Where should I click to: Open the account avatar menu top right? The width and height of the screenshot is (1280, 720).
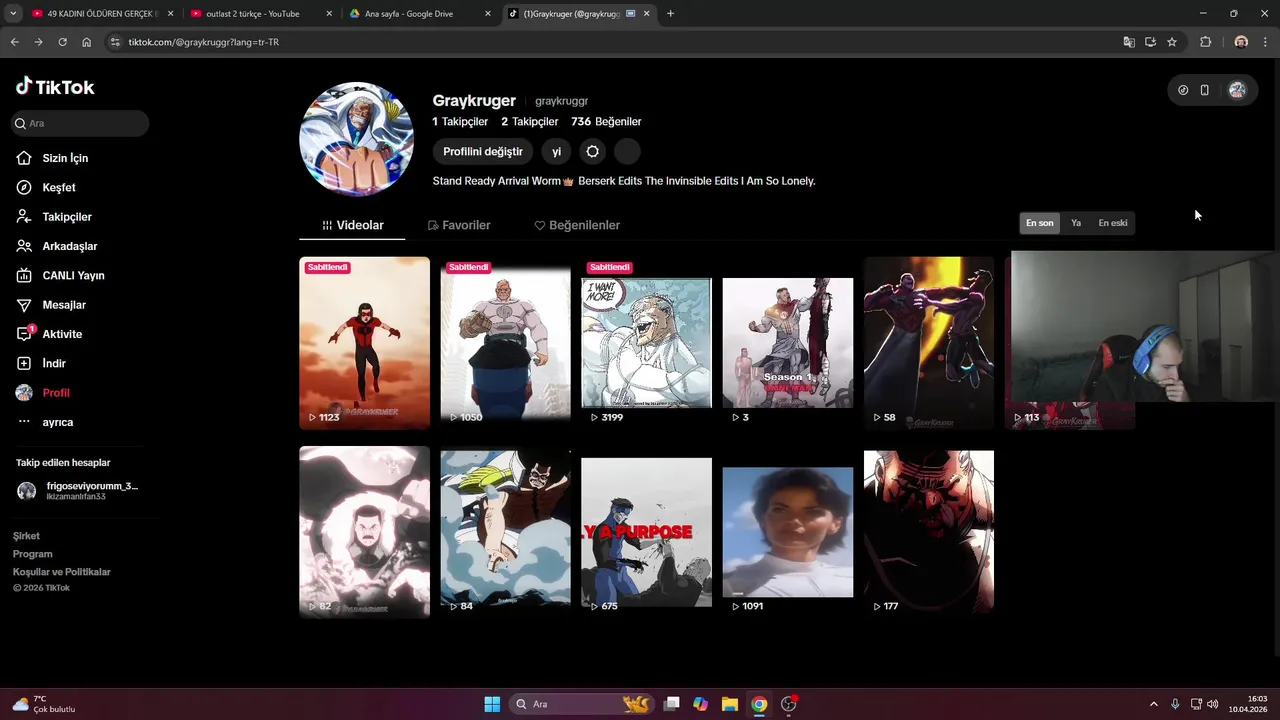tap(1237, 90)
